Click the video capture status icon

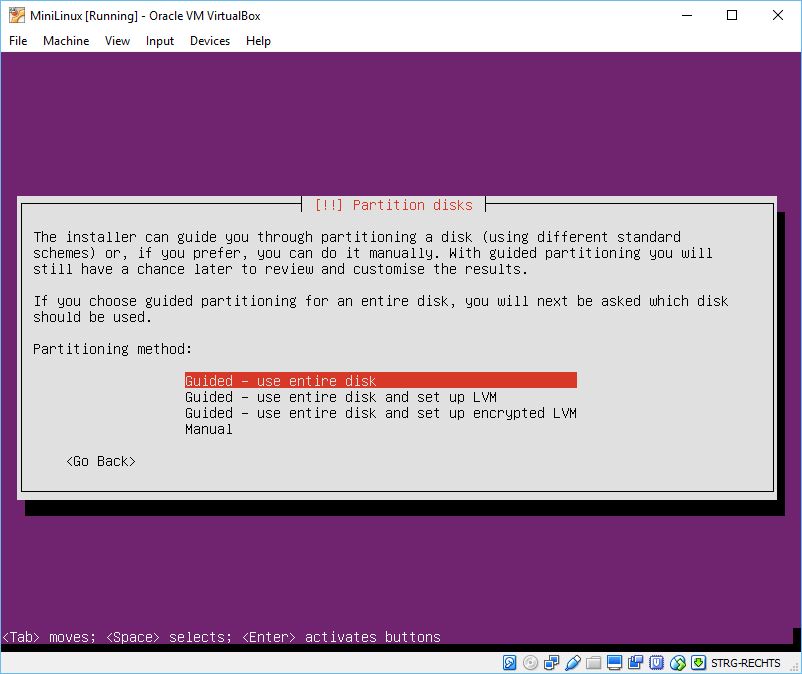pos(635,663)
